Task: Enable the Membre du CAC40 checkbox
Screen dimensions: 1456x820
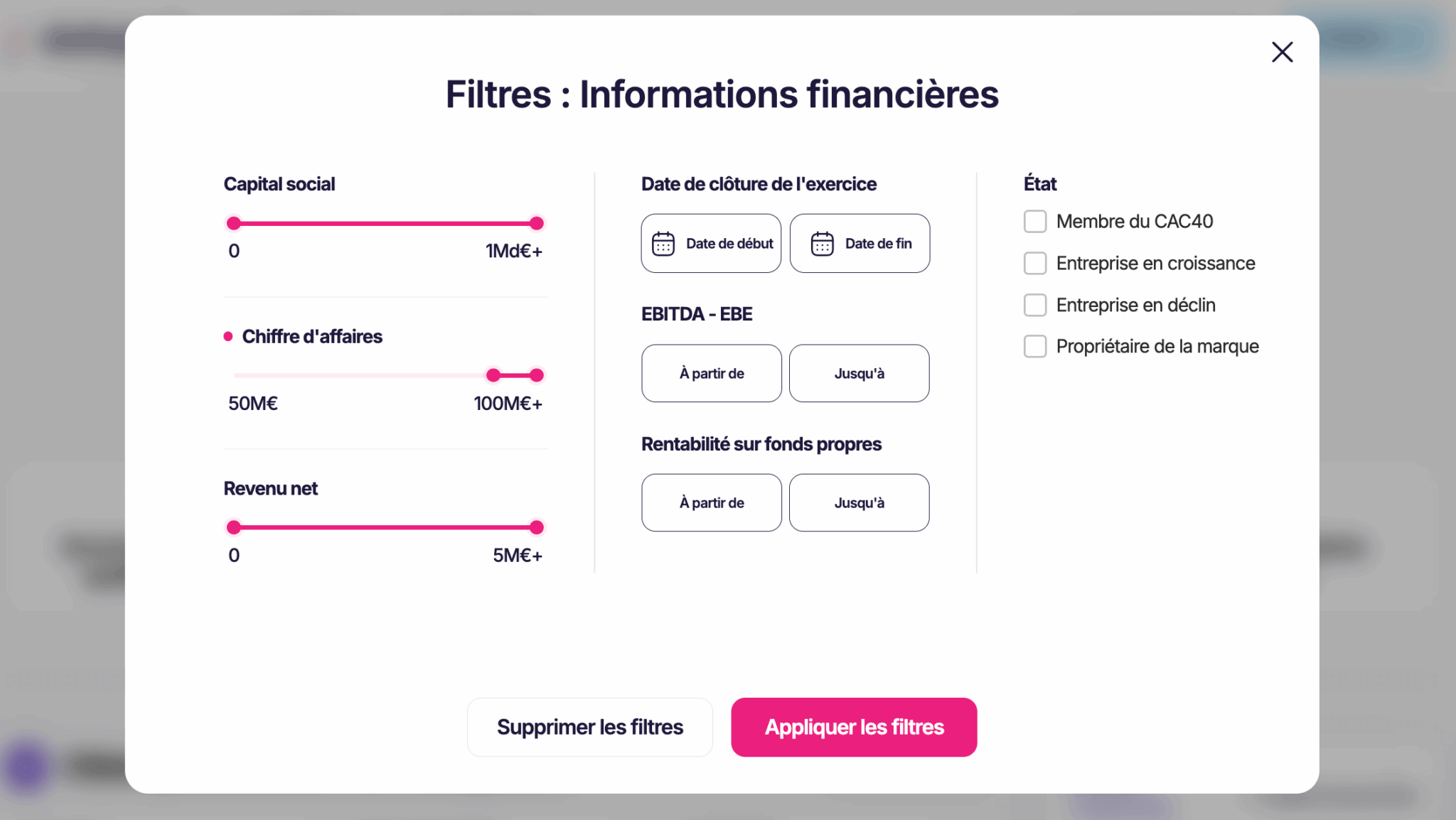Action: [1035, 221]
